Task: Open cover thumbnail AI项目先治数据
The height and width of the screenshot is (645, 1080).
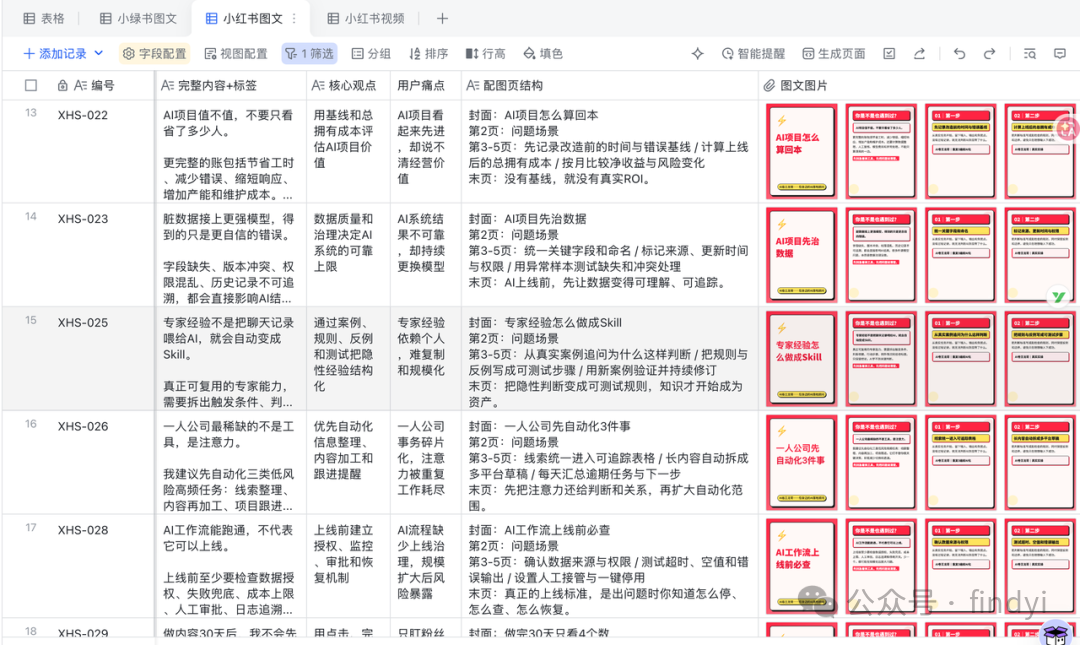Action: pos(802,255)
